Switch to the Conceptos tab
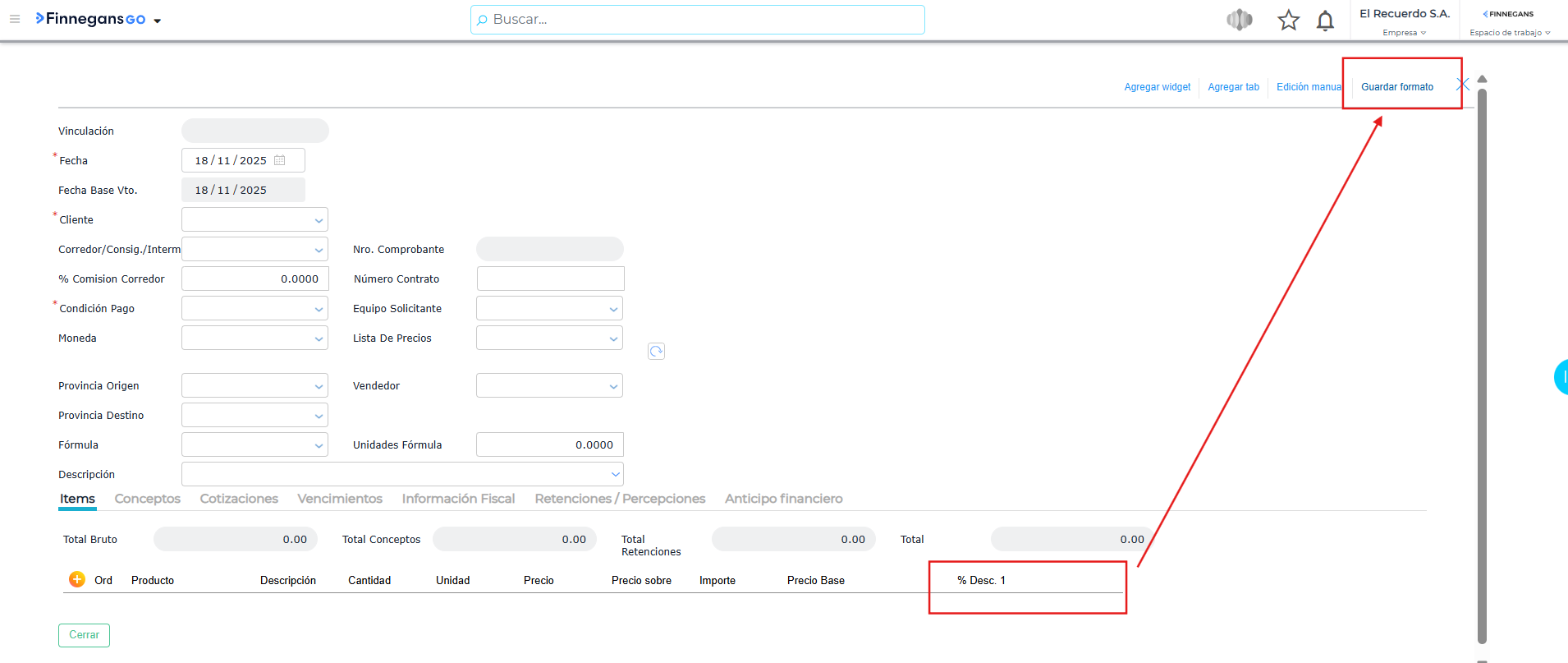 [148, 499]
